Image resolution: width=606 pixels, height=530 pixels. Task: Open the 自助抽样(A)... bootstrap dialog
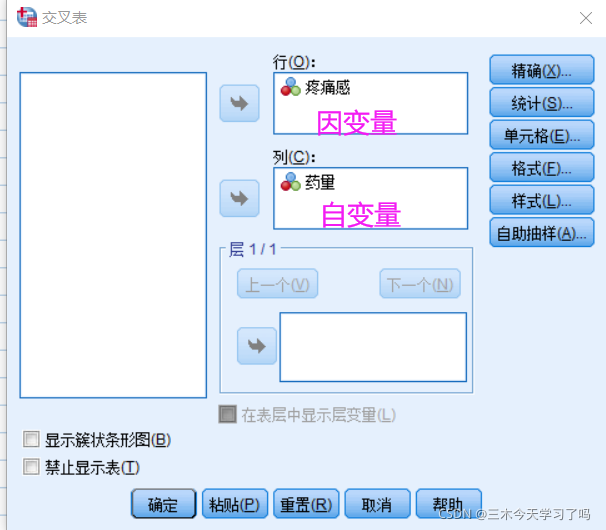(541, 232)
